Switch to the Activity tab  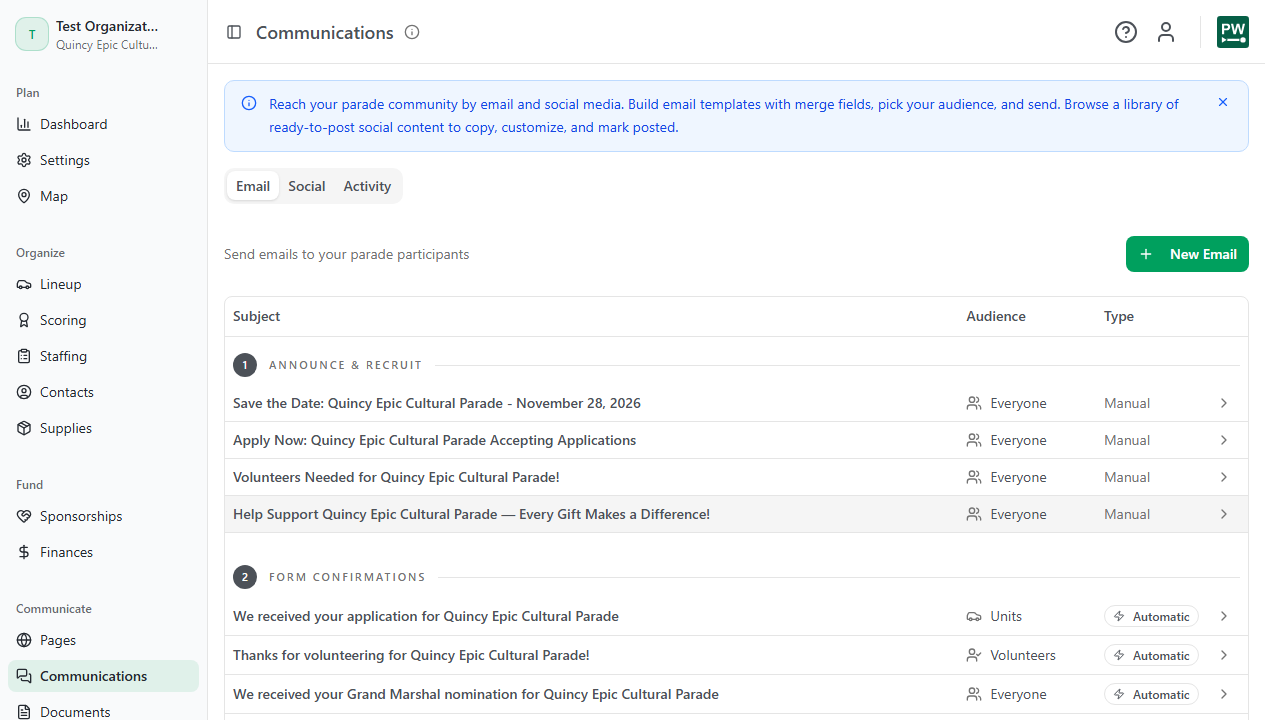367,186
